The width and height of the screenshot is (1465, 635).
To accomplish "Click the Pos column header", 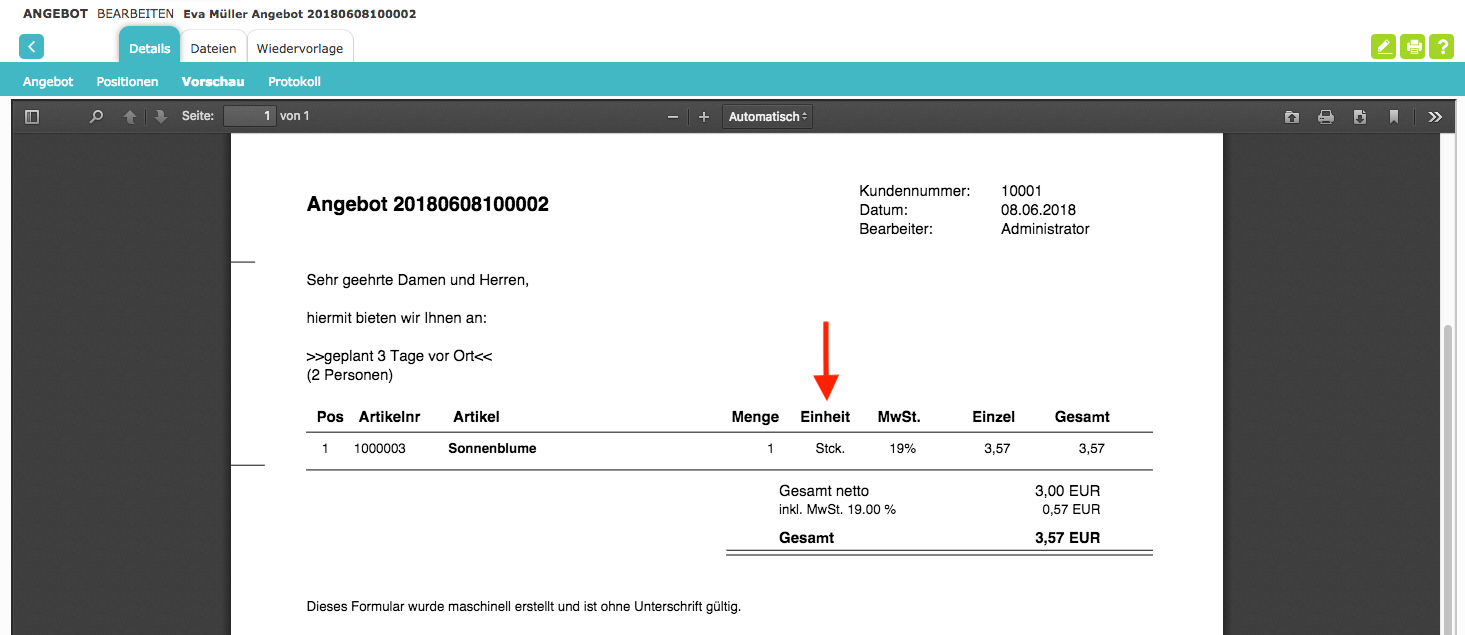I will click(330, 417).
